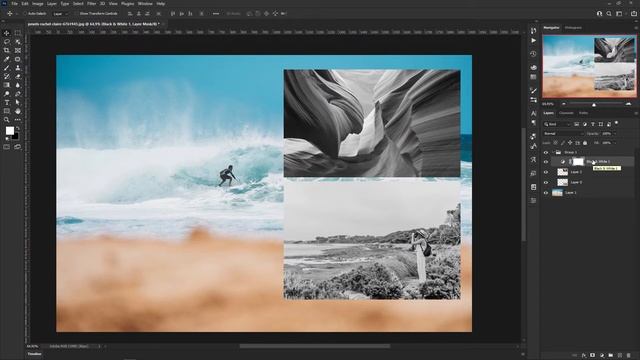Select the Object Selection tool

18,42
